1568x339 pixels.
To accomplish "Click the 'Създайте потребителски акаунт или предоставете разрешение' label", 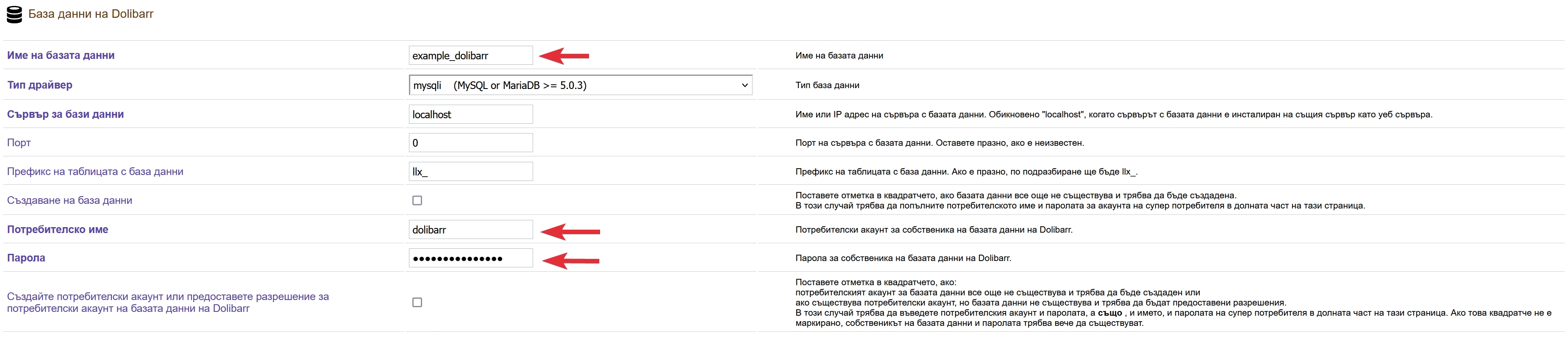I will tap(168, 303).
